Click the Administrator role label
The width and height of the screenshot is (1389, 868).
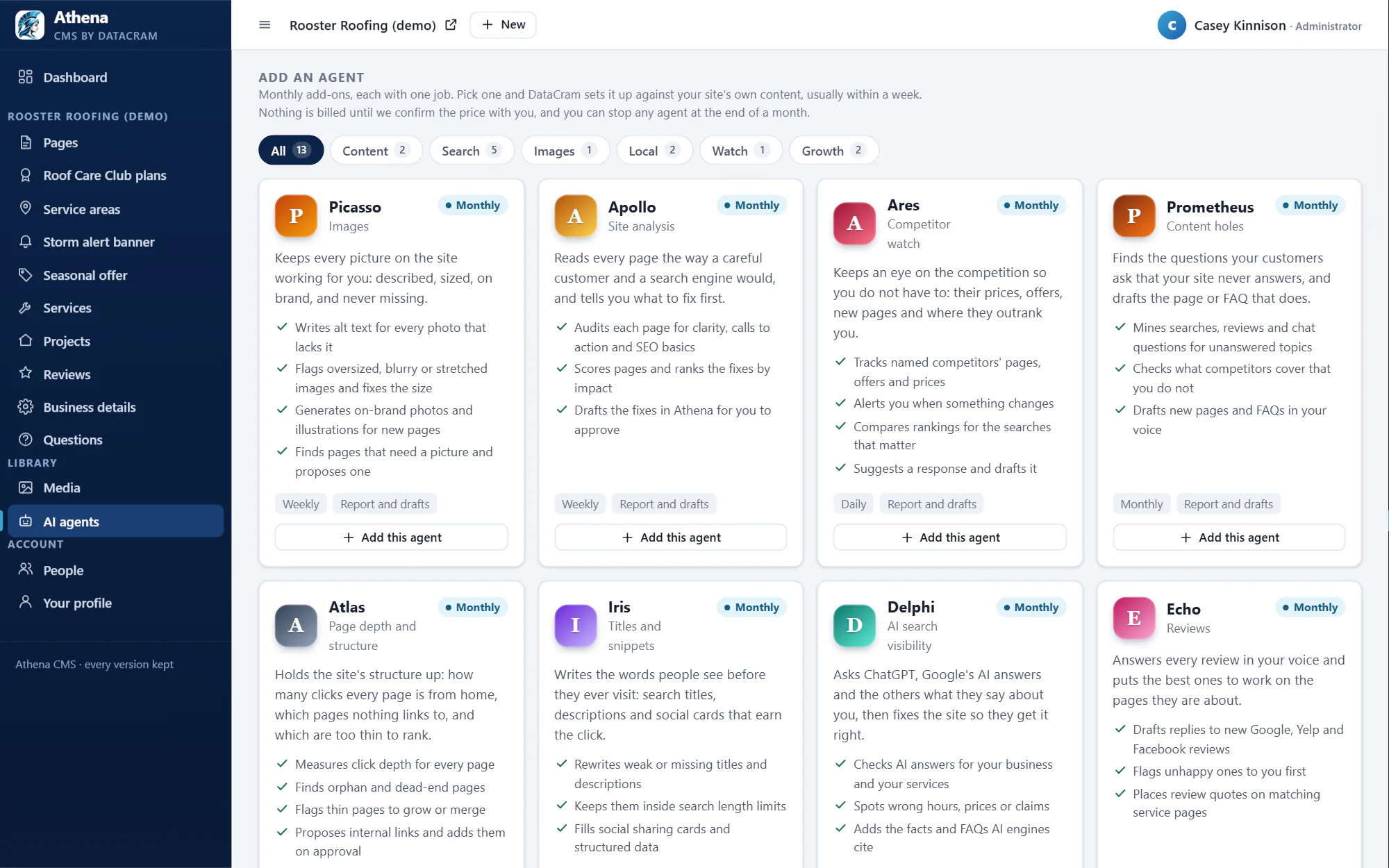pyautogui.click(x=1329, y=26)
